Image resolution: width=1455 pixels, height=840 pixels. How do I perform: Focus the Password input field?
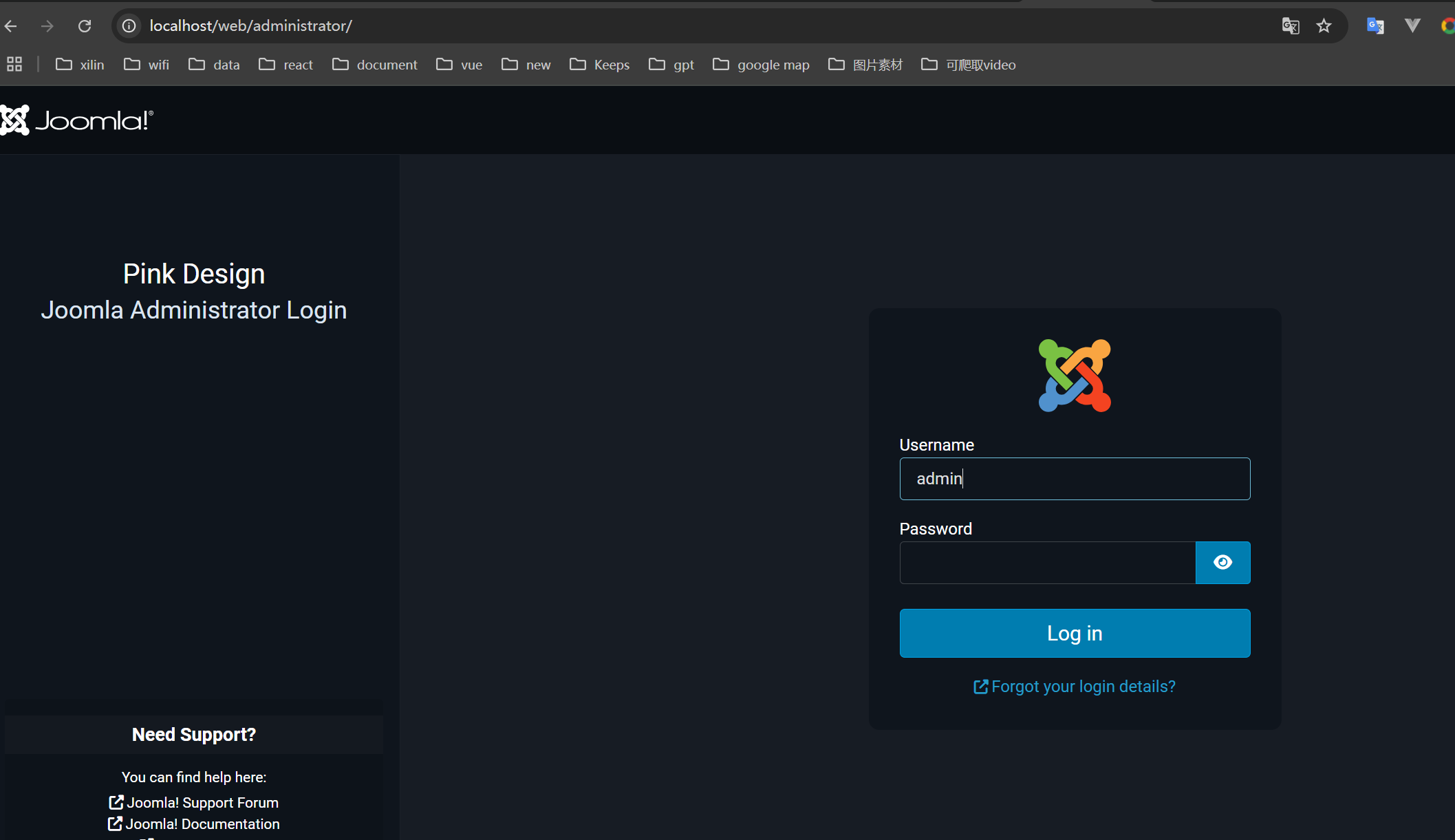click(x=1047, y=563)
